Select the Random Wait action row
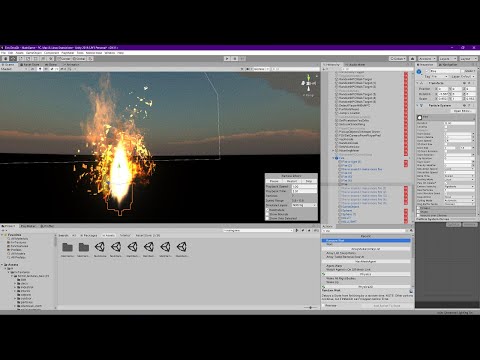Viewport: 480px width, 360px height. (x=366, y=240)
